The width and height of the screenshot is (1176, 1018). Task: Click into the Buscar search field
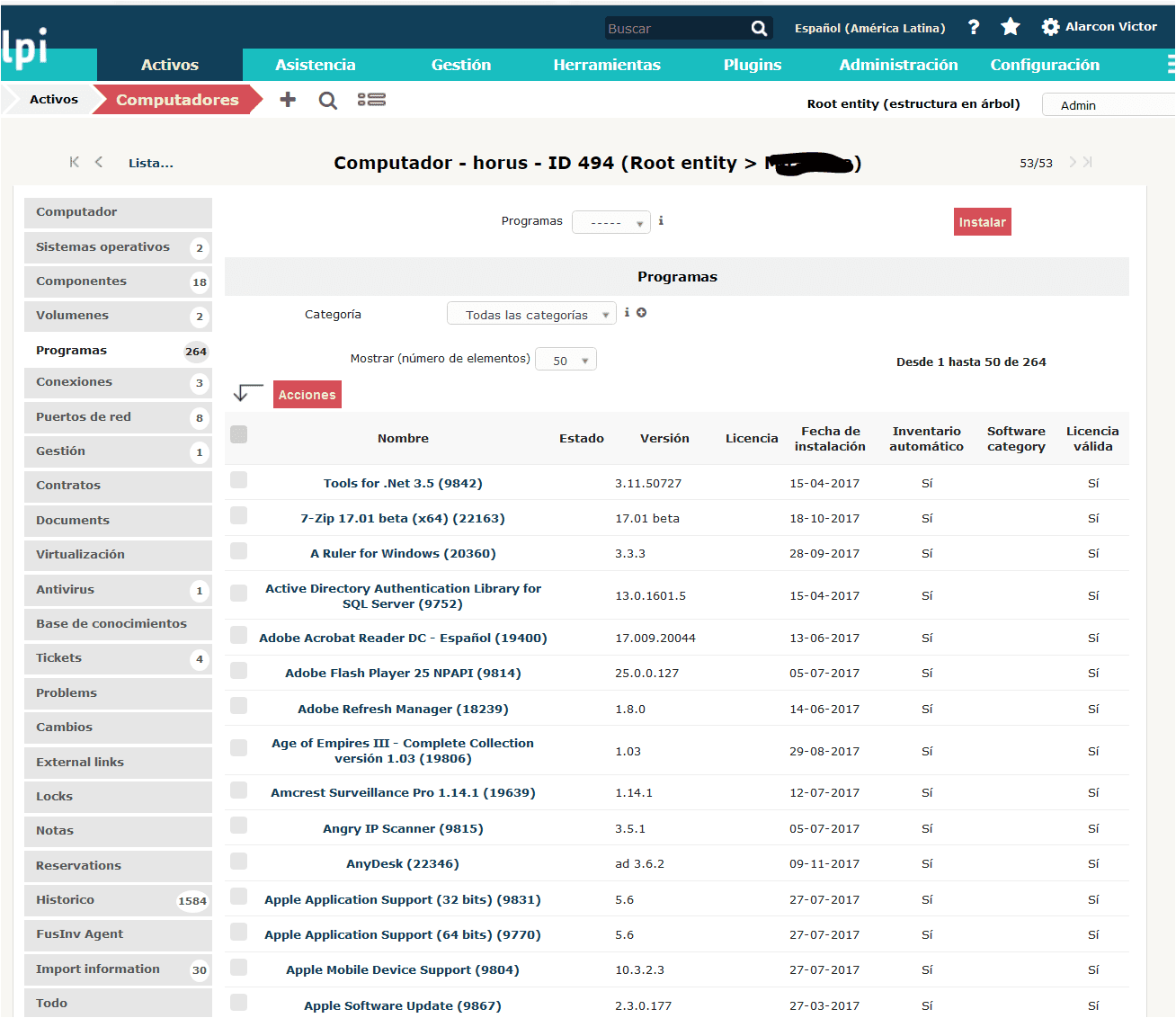click(x=676, y=29)
